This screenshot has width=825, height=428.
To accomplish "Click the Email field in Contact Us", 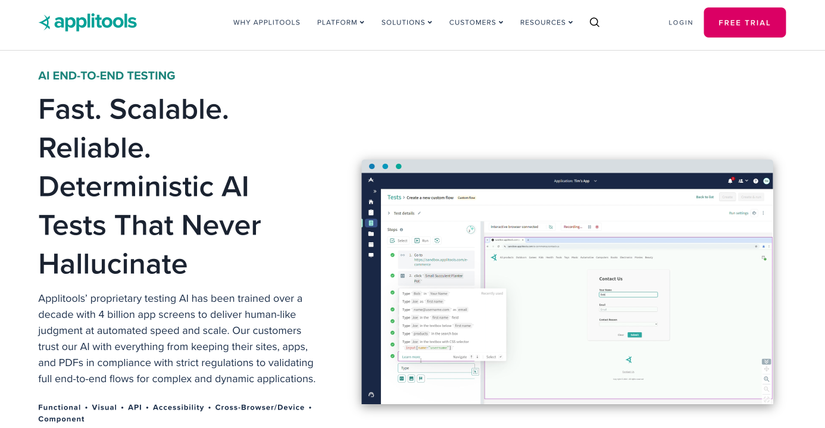I will click(628, 310).
